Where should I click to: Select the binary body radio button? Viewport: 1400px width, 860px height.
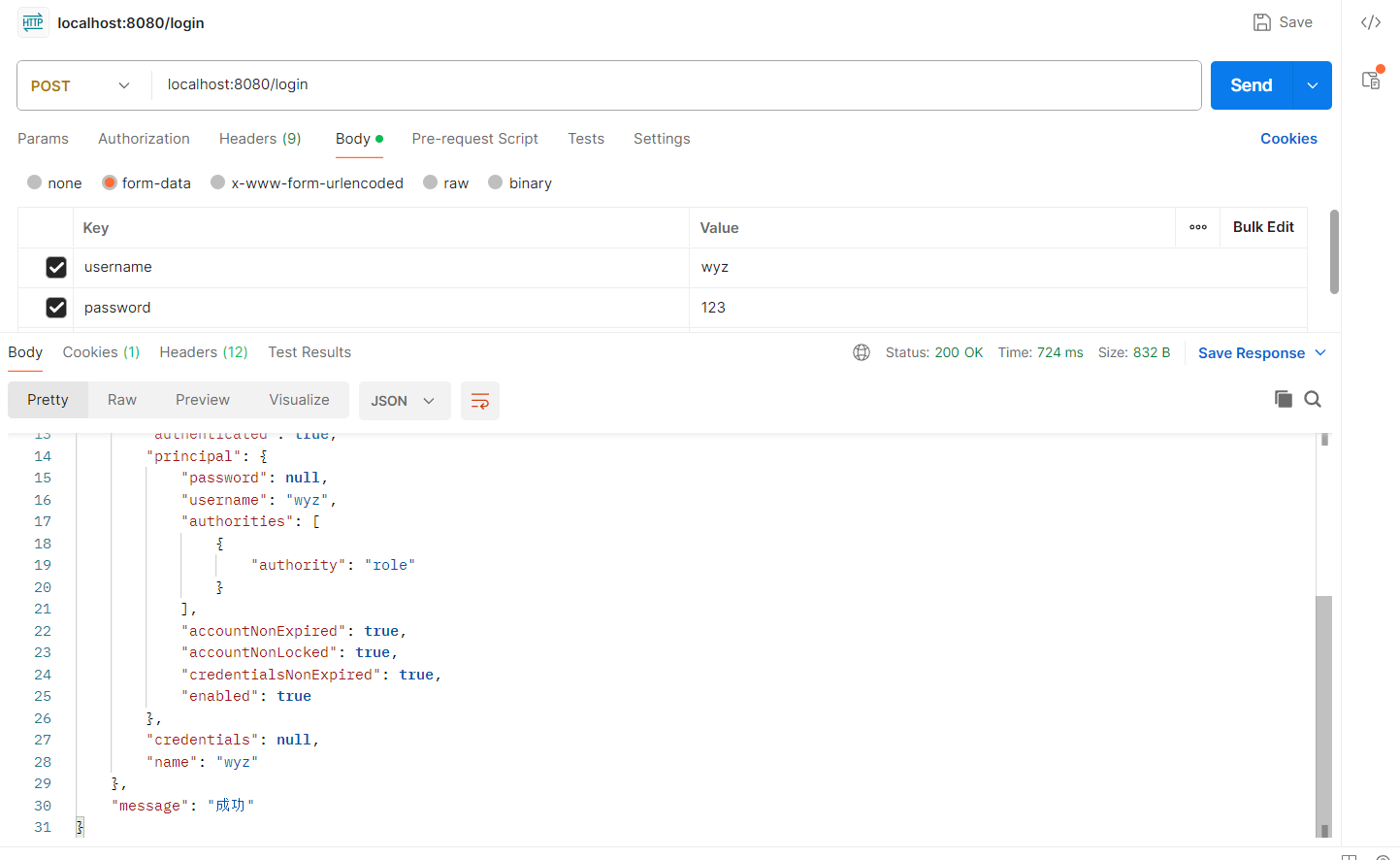coord(496,182)
